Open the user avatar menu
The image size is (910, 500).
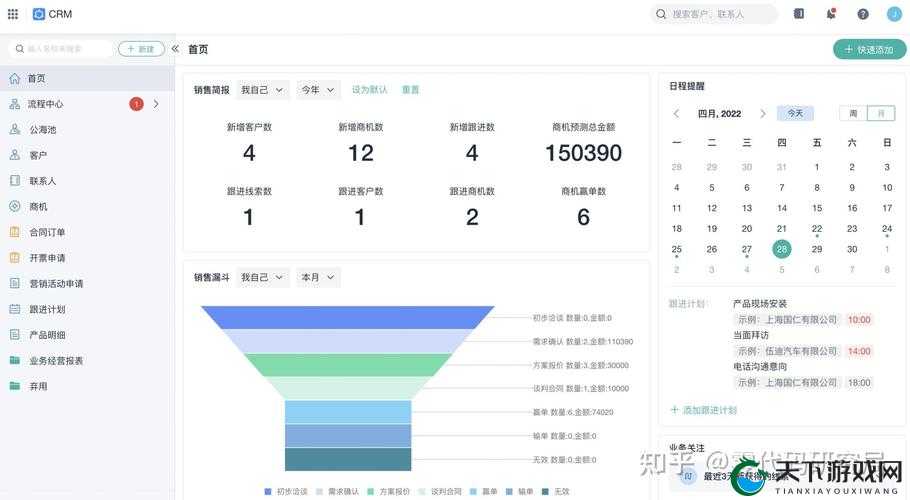pyautogui.click(x=894, y=14)
